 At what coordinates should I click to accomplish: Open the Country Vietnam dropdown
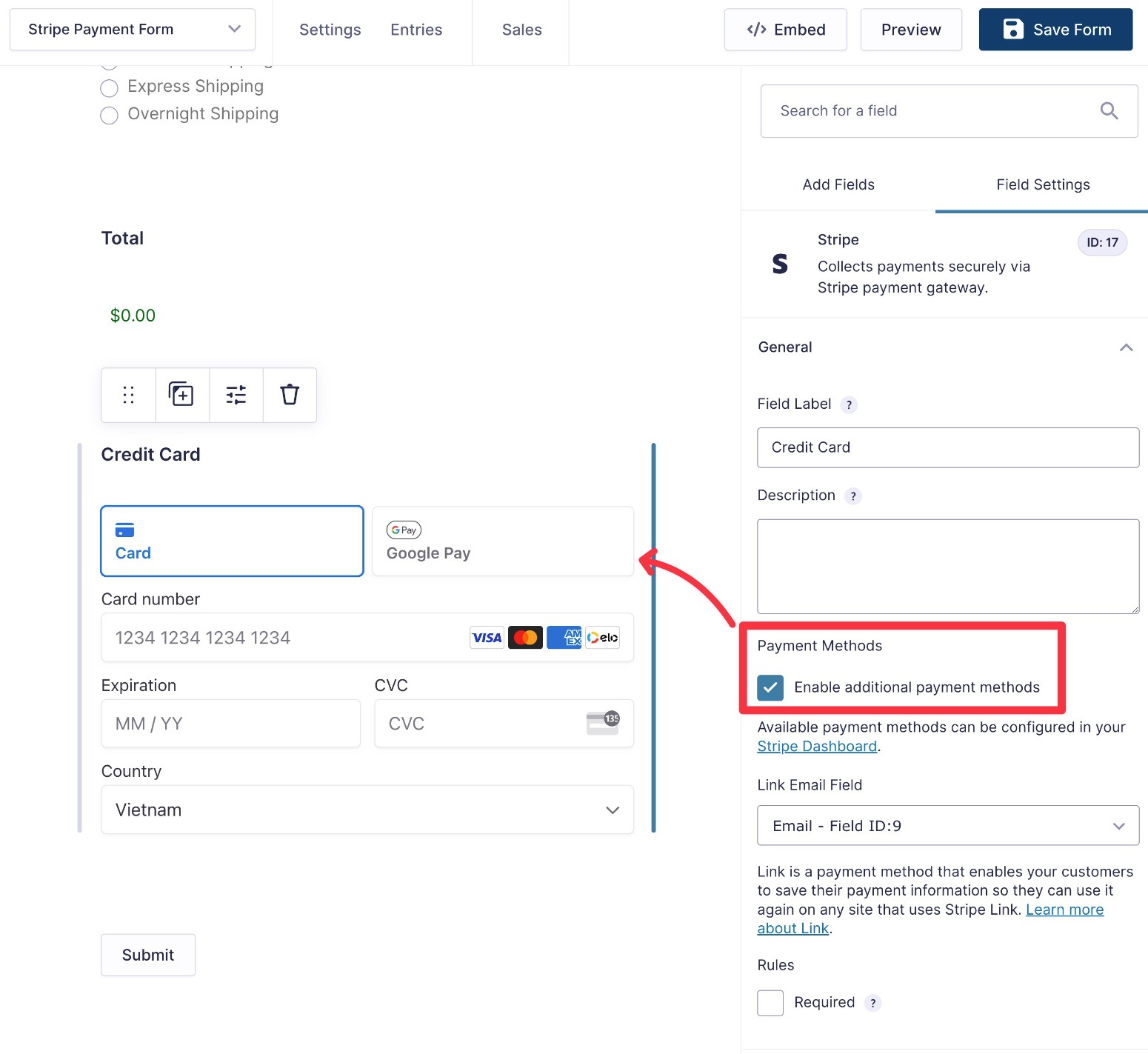(x=367, y=810)
